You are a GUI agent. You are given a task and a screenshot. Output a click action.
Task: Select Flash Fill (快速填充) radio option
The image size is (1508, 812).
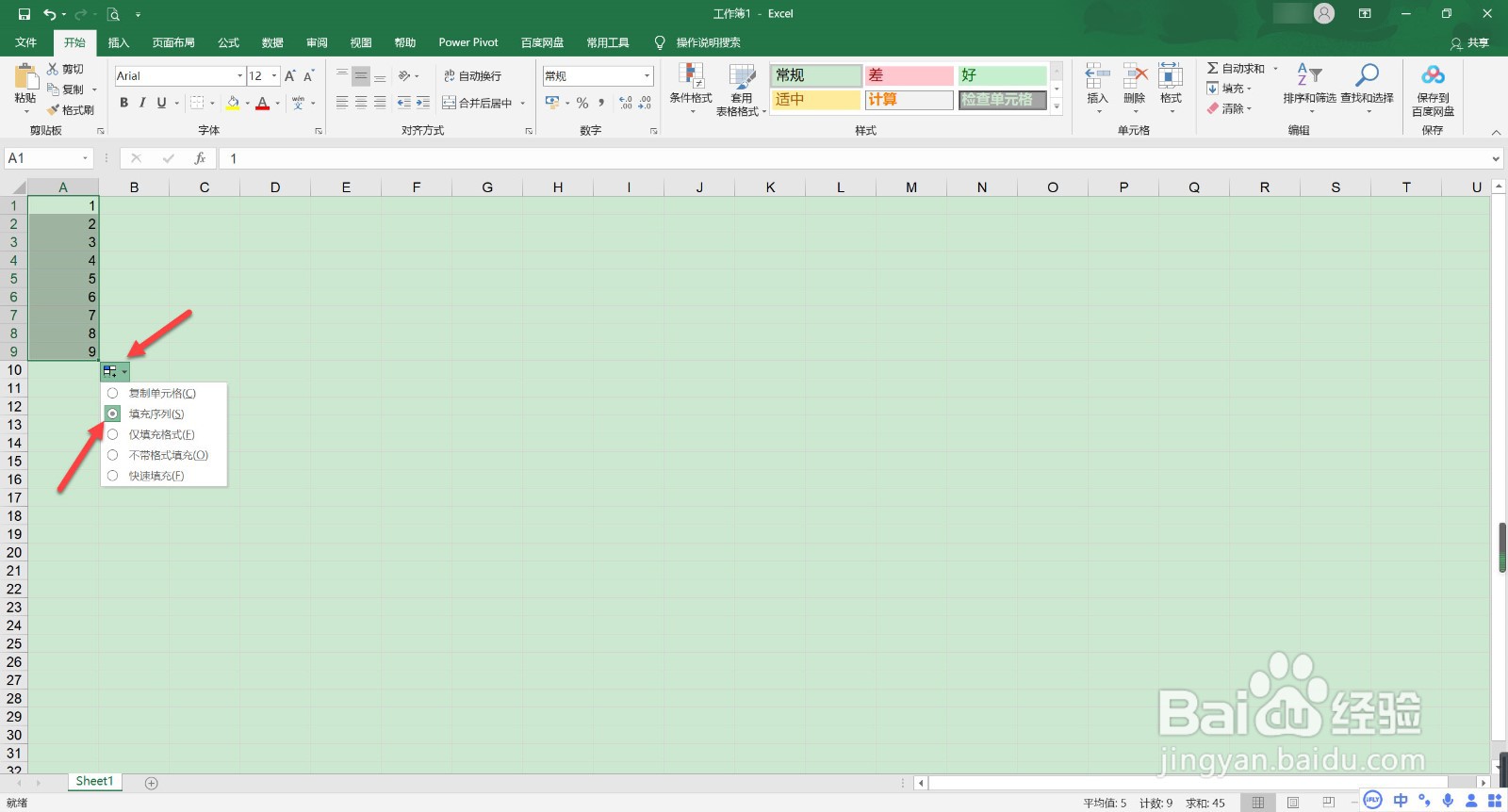(112, 476)
